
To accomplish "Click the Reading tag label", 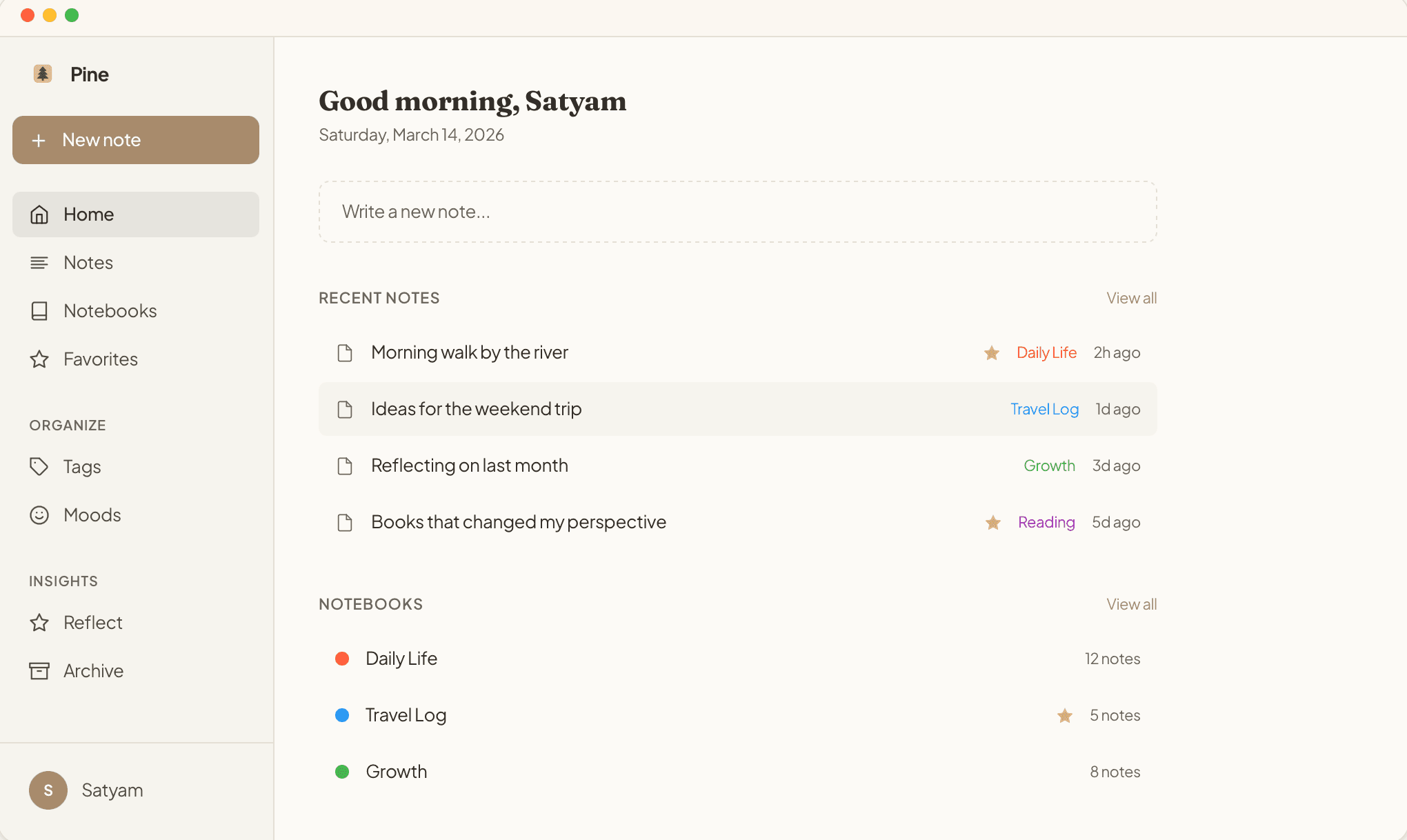I will [1046, 522].
